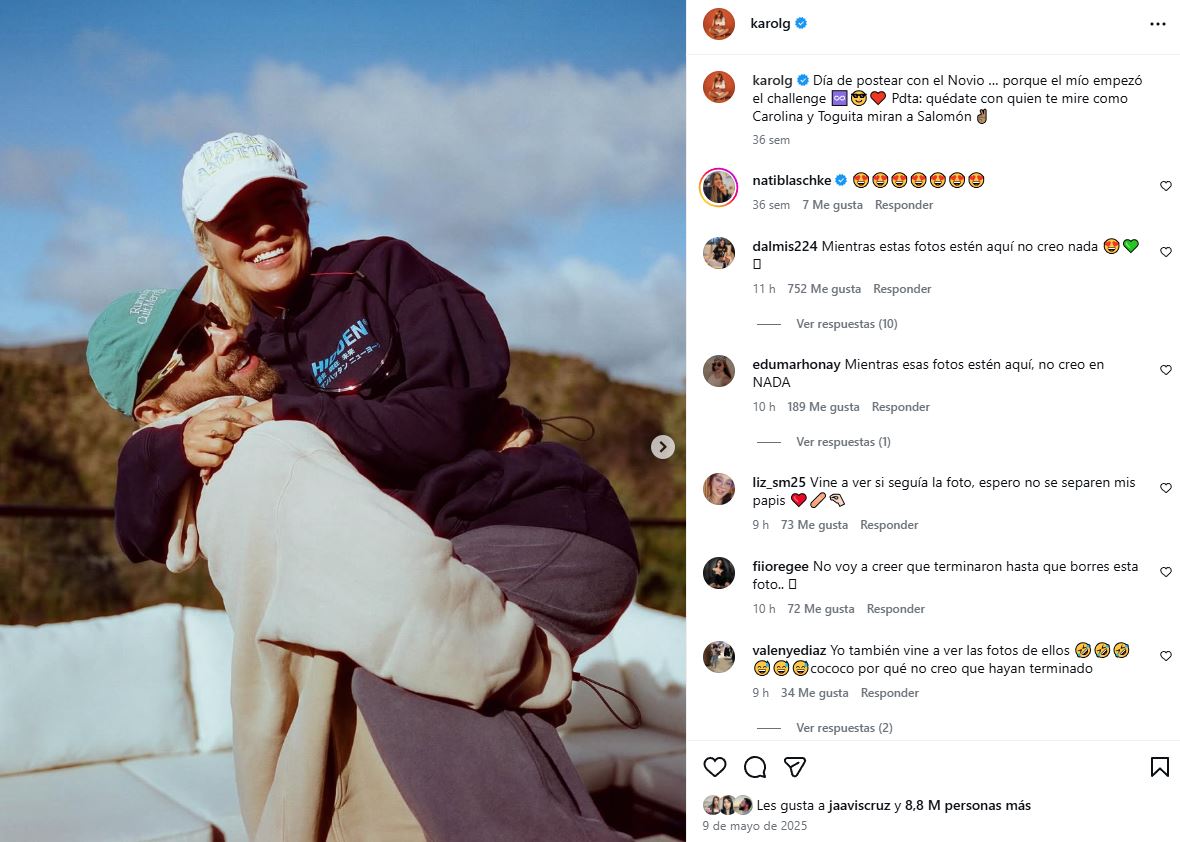
Task: Reply to fiioregee's comment
Action: tap(895, 609)
